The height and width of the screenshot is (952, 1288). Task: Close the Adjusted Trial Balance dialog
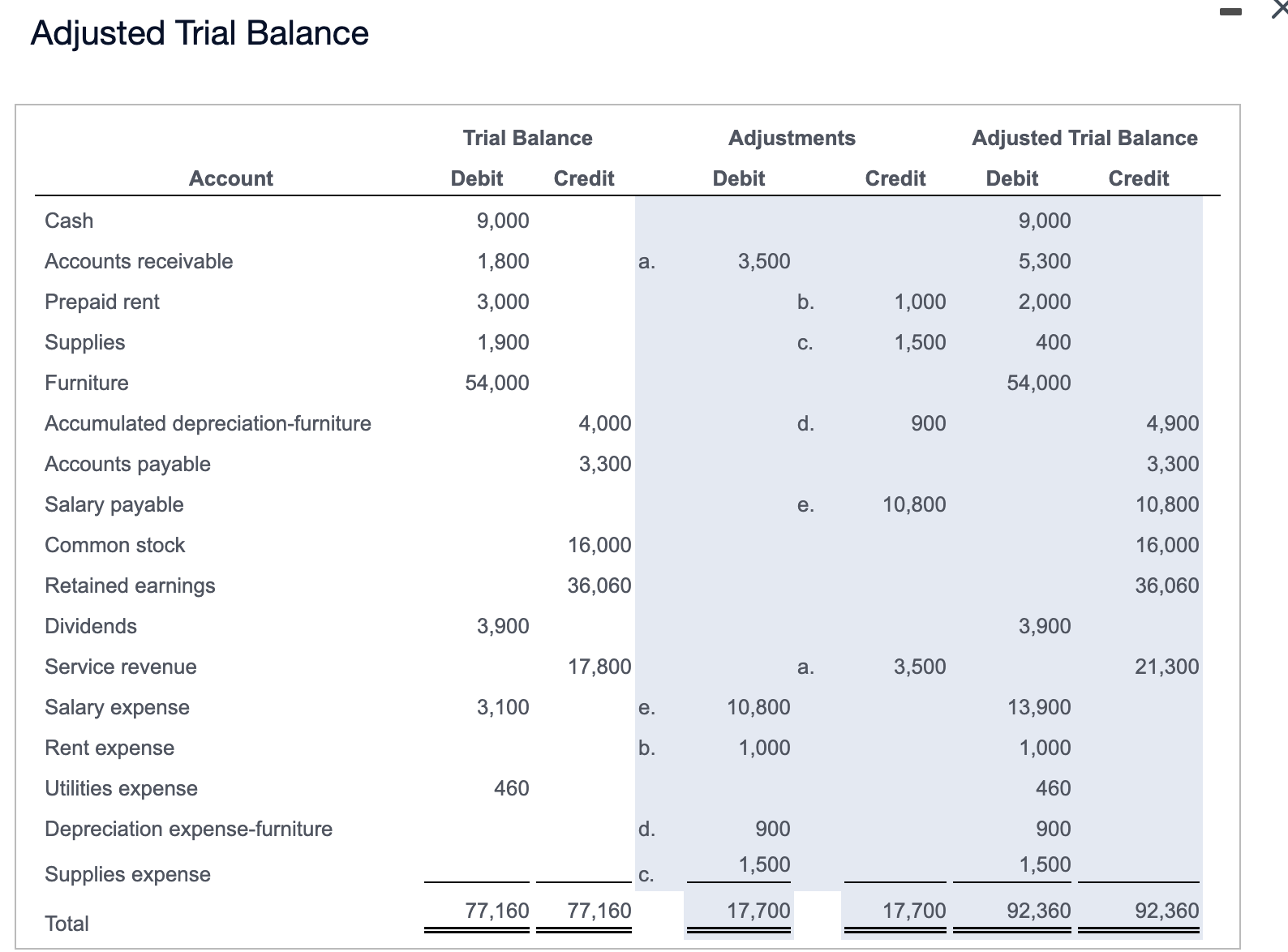coord(1279,11)
